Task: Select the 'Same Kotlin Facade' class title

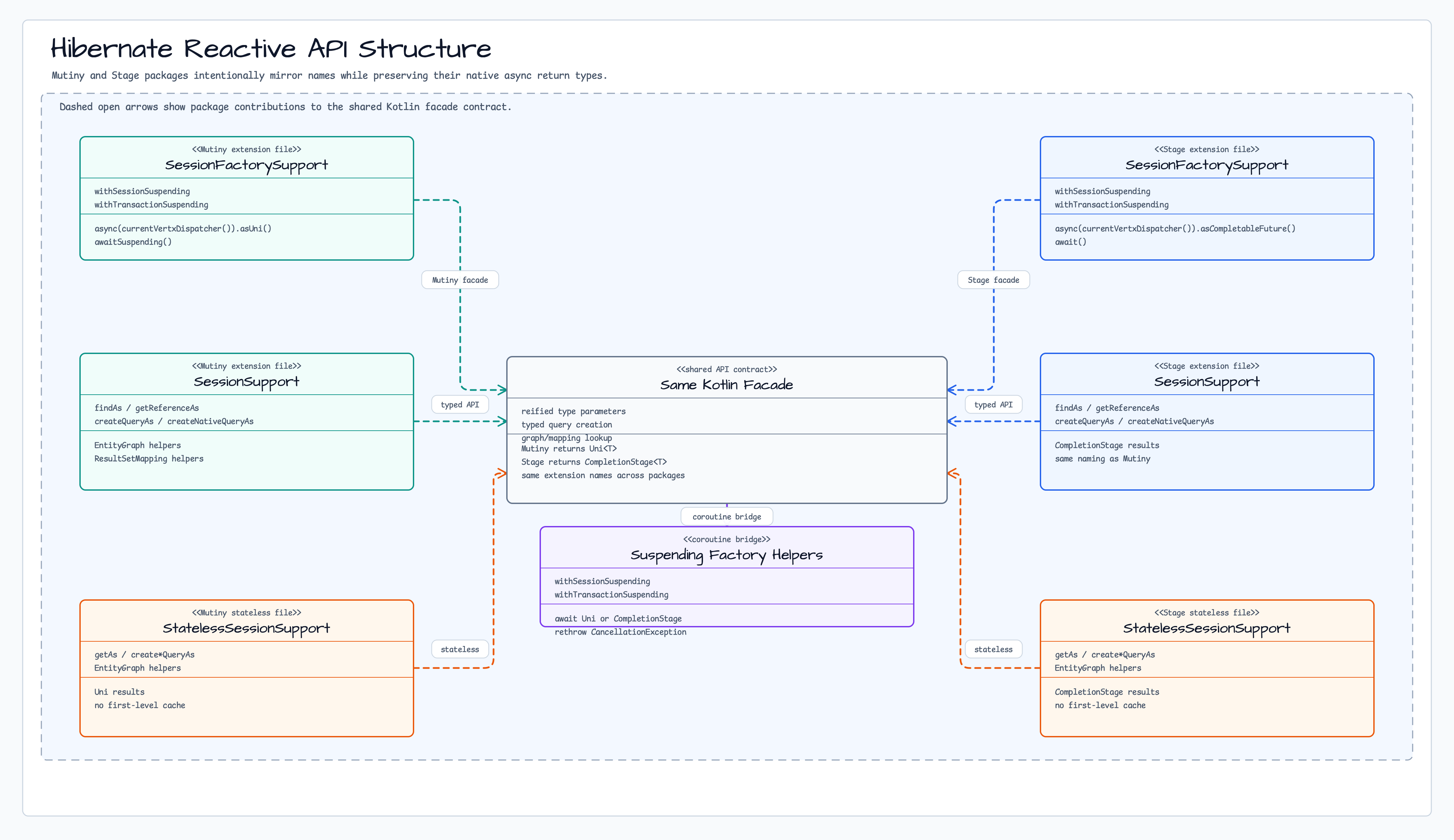Action: tap(726, 385)
